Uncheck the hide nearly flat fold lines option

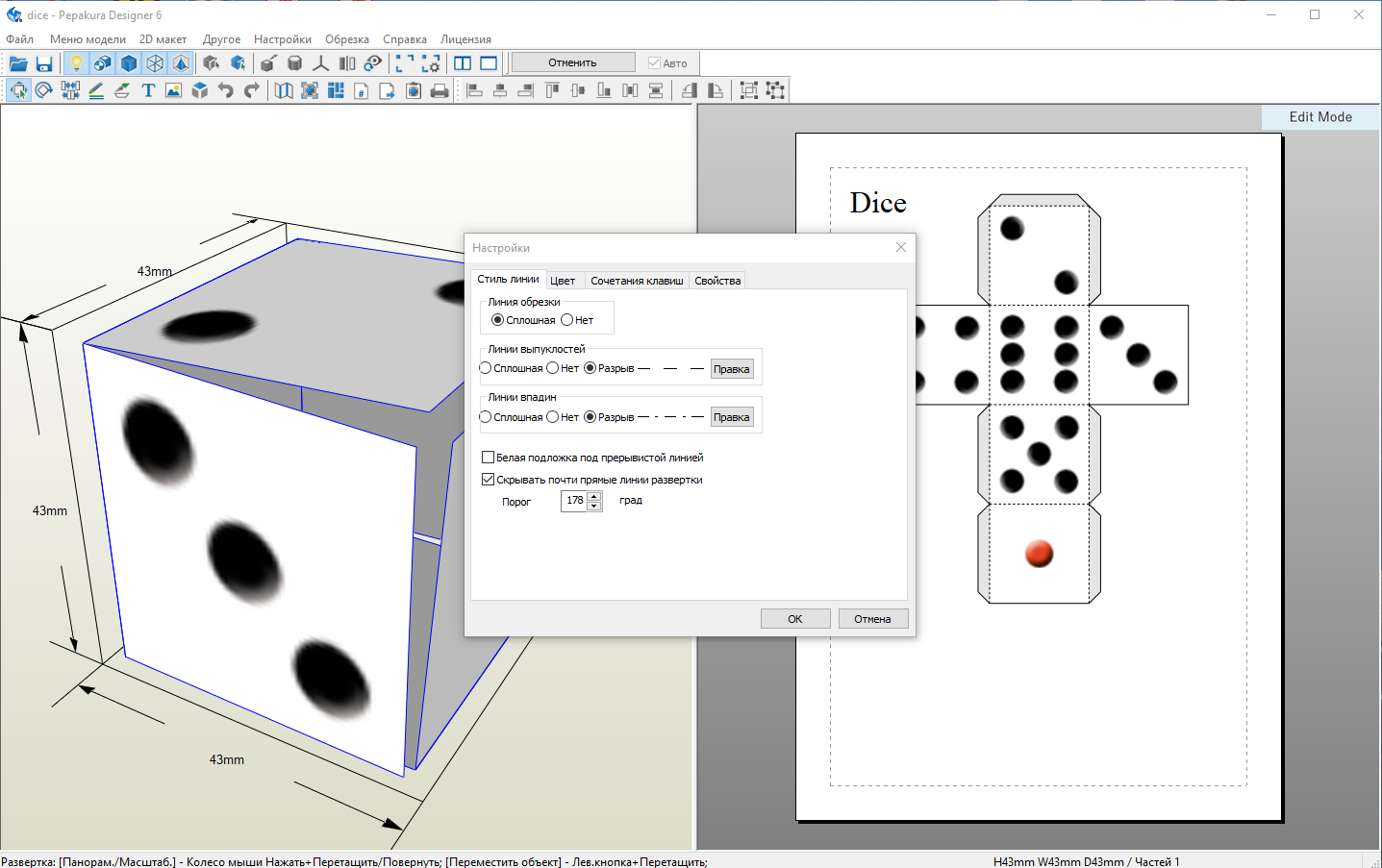click(488, 480)
